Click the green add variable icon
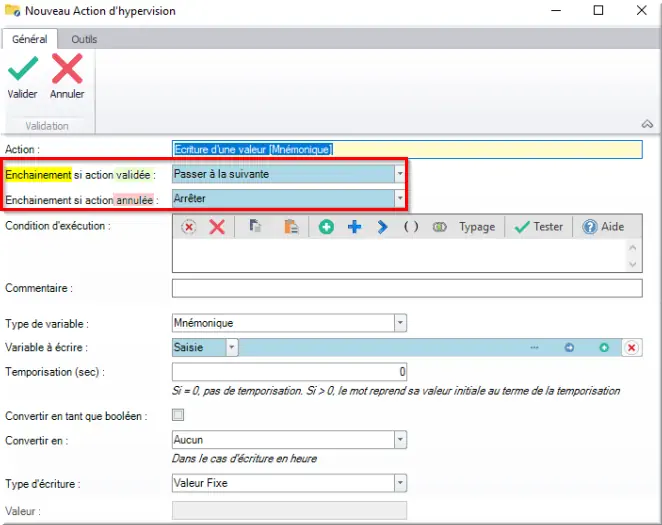 click(x=604, y=347)
